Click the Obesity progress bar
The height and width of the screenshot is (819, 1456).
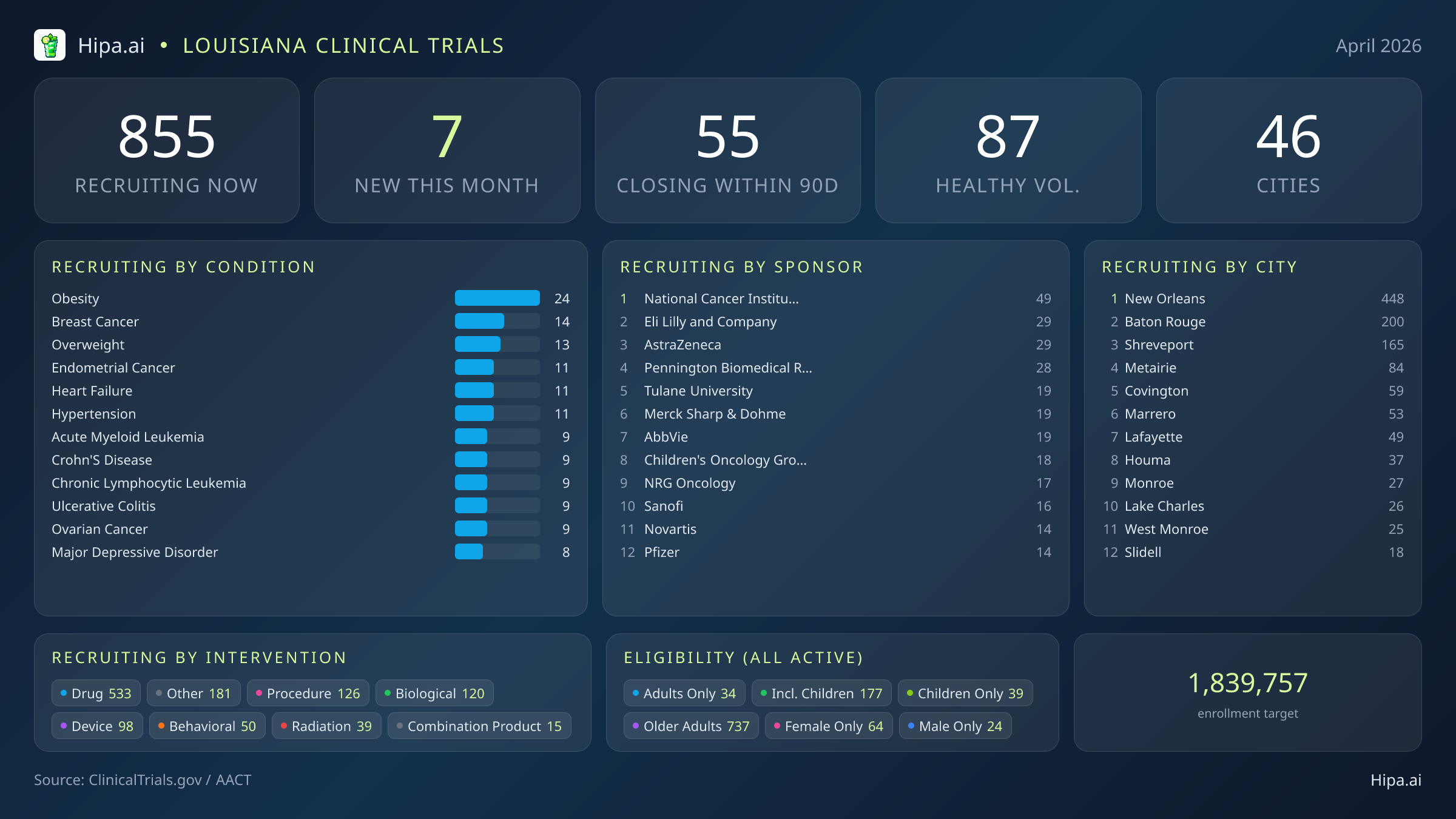click(x=497, y=298)
